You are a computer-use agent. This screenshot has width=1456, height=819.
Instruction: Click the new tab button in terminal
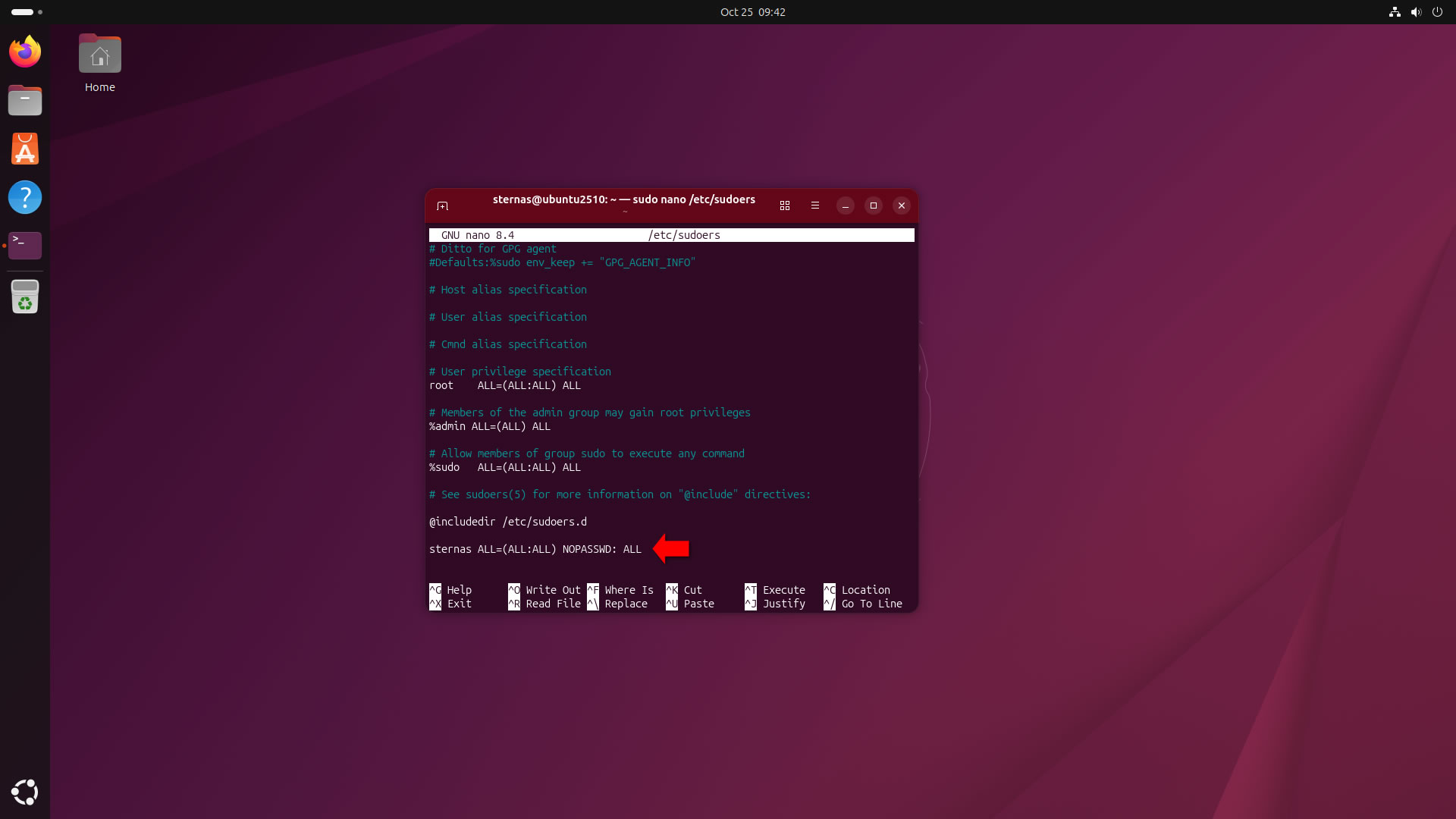coord(443,206)
